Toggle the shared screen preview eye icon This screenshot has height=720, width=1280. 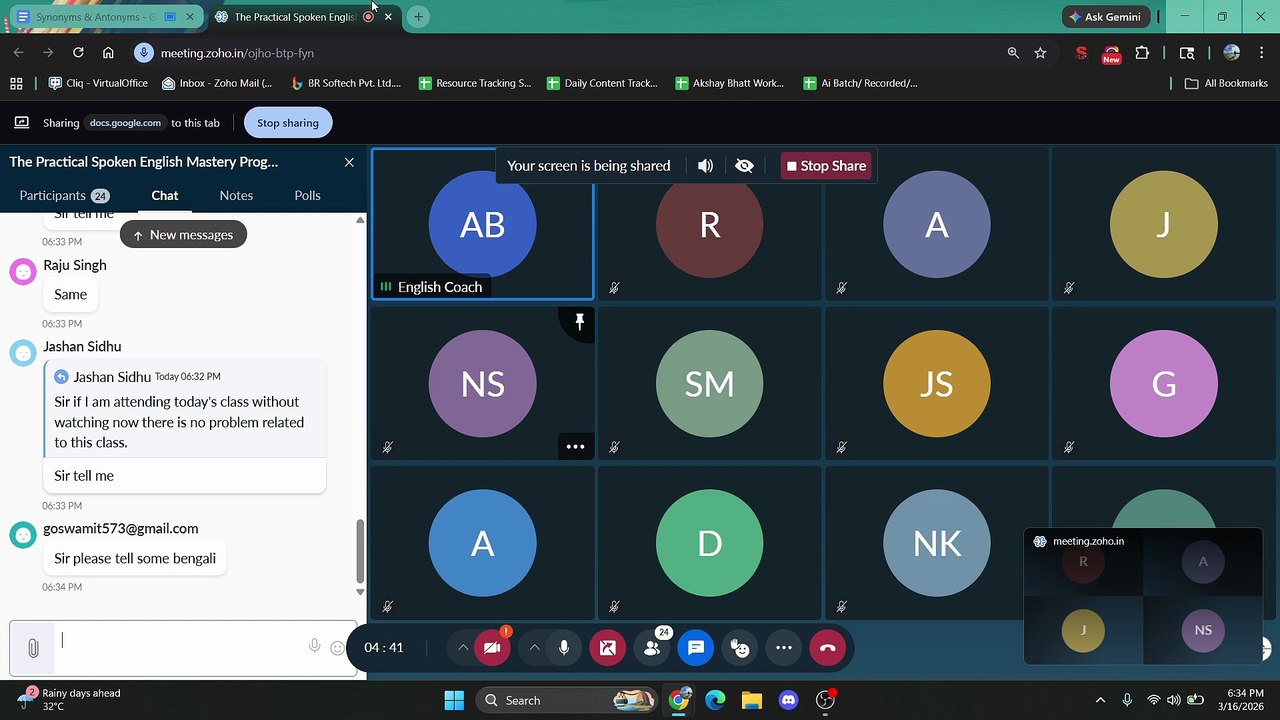pyautogui.click(x=744, y=166)
